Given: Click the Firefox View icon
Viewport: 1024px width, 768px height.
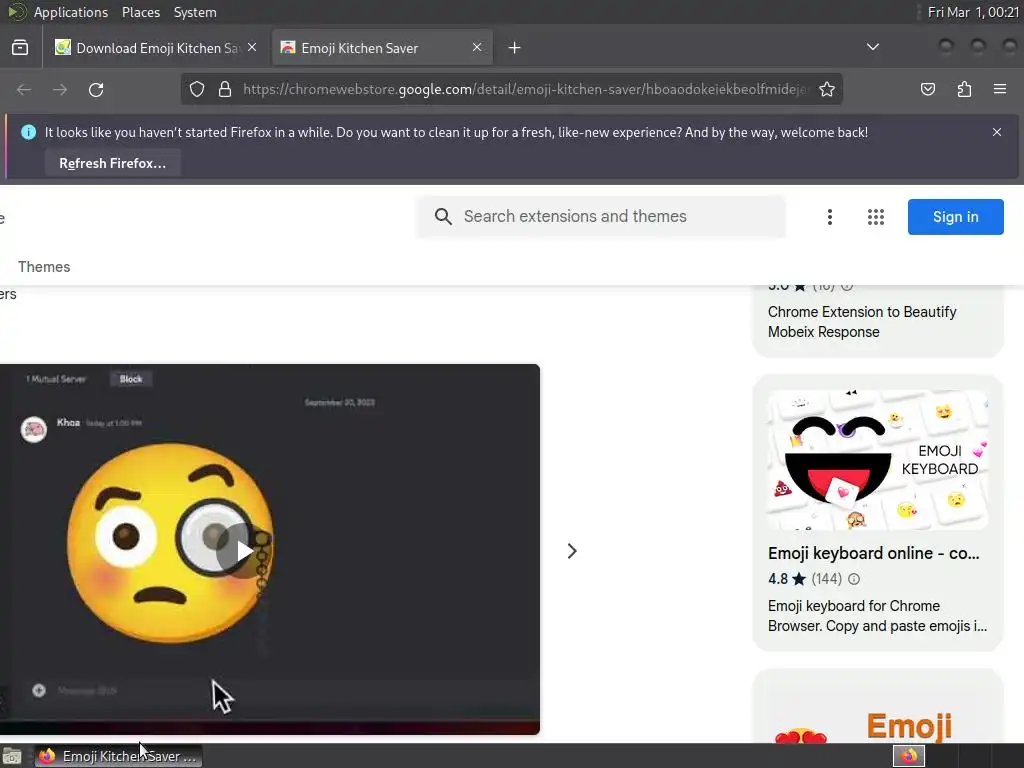Looking at the screenshot, I should coord(20,48).
